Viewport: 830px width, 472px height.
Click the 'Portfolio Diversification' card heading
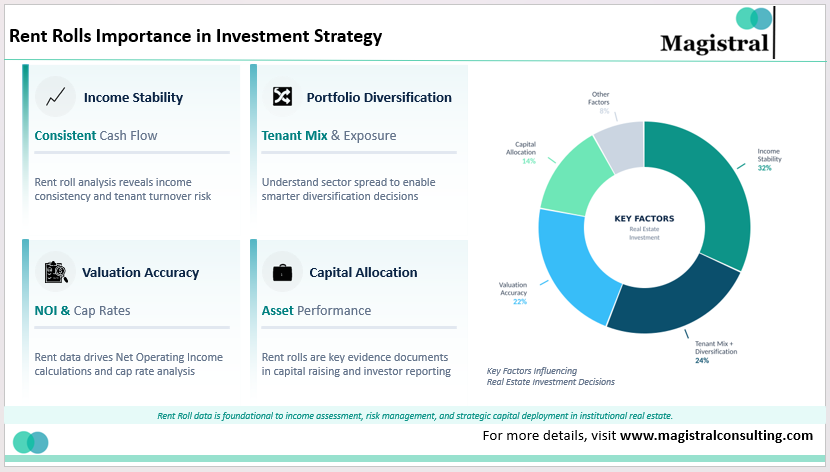click(x=379, y=97)
